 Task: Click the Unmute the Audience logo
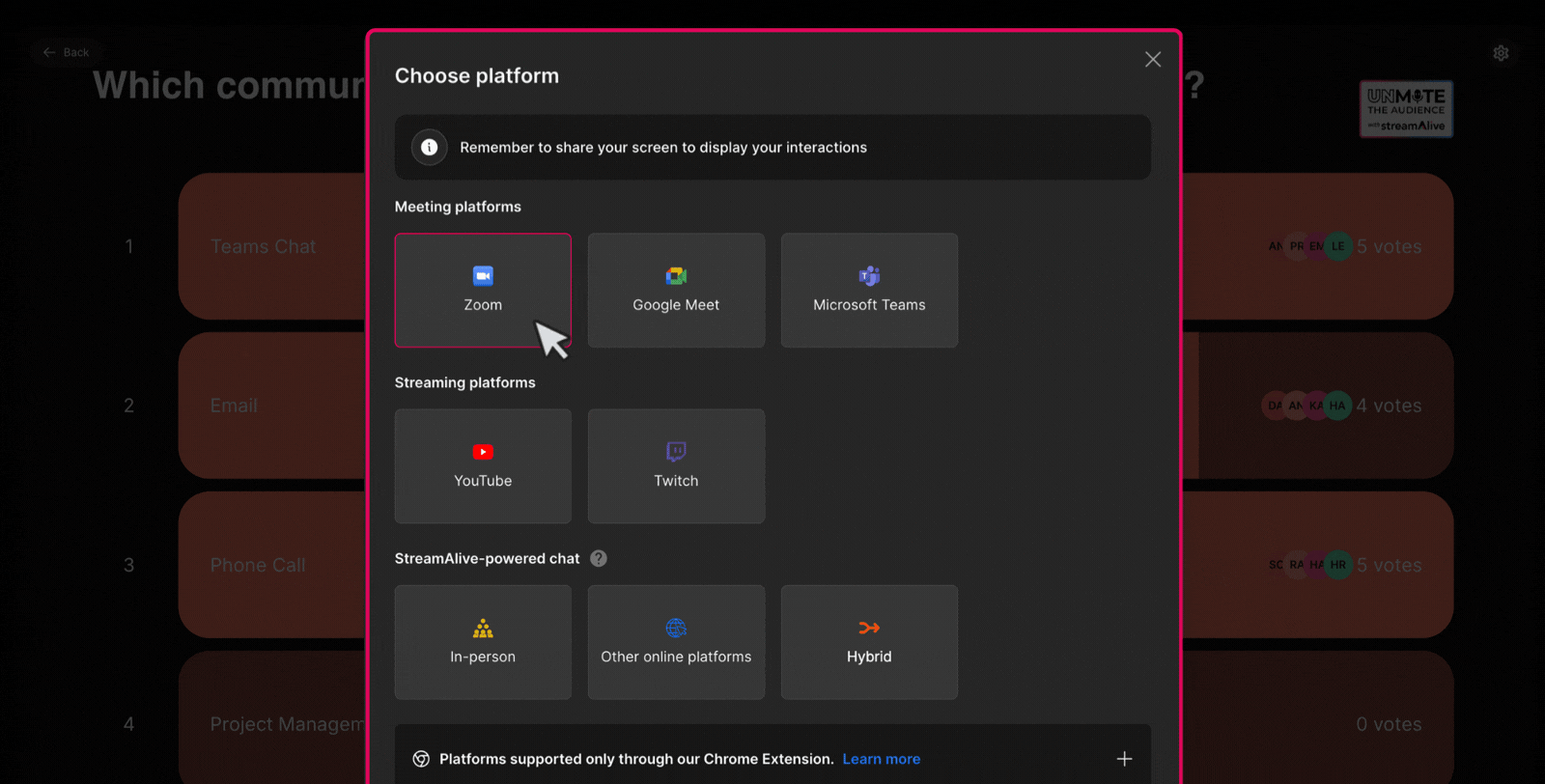1406,109
